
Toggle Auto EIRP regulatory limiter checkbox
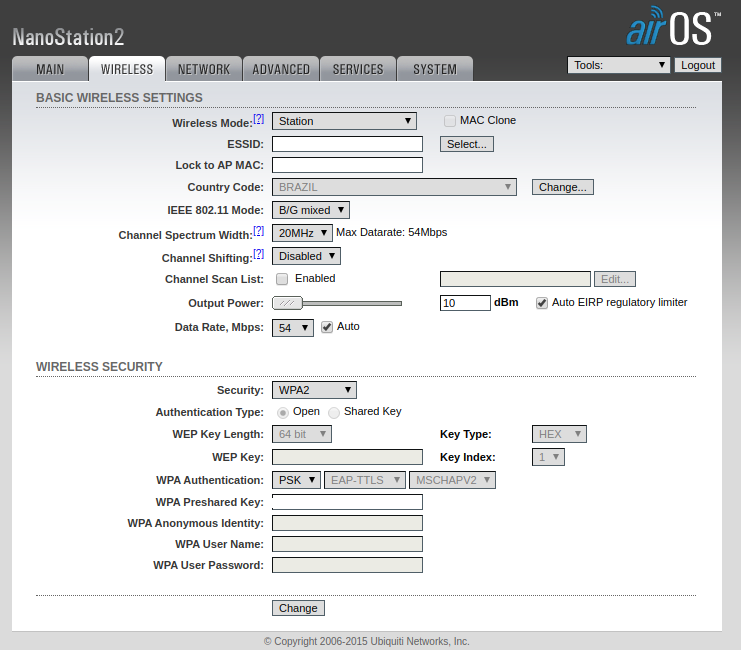coord(542,303)
